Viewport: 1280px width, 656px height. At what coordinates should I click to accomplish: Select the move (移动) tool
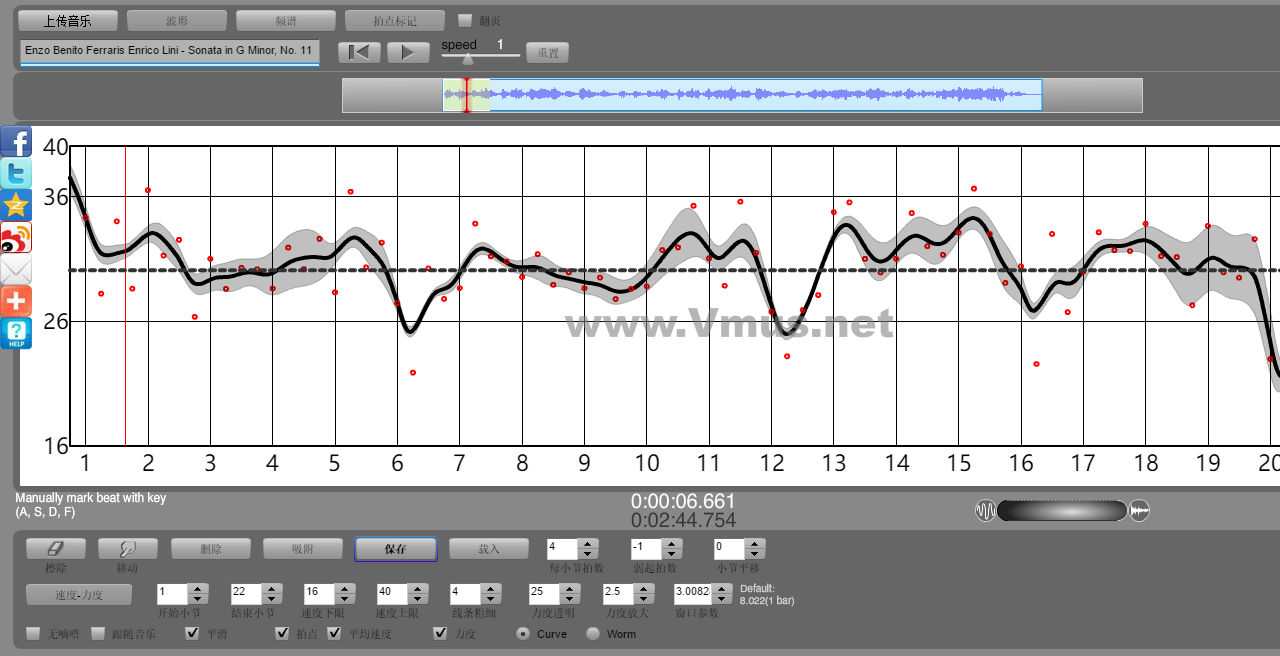coord(127,548)
